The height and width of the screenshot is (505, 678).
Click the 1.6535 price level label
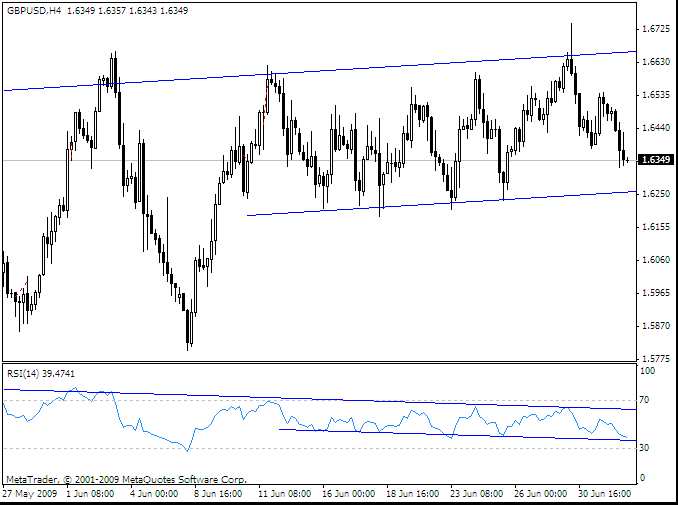click(x=656, y=95)
